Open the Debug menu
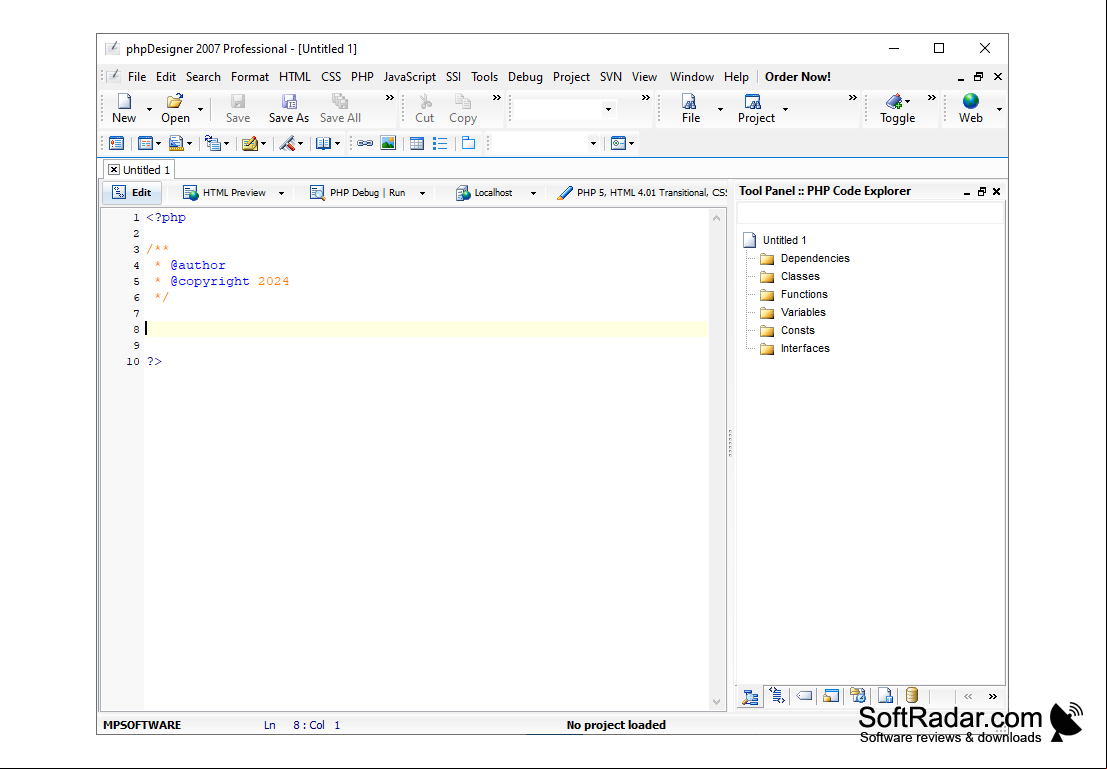Screen dimensions: 1107x769 525,77
